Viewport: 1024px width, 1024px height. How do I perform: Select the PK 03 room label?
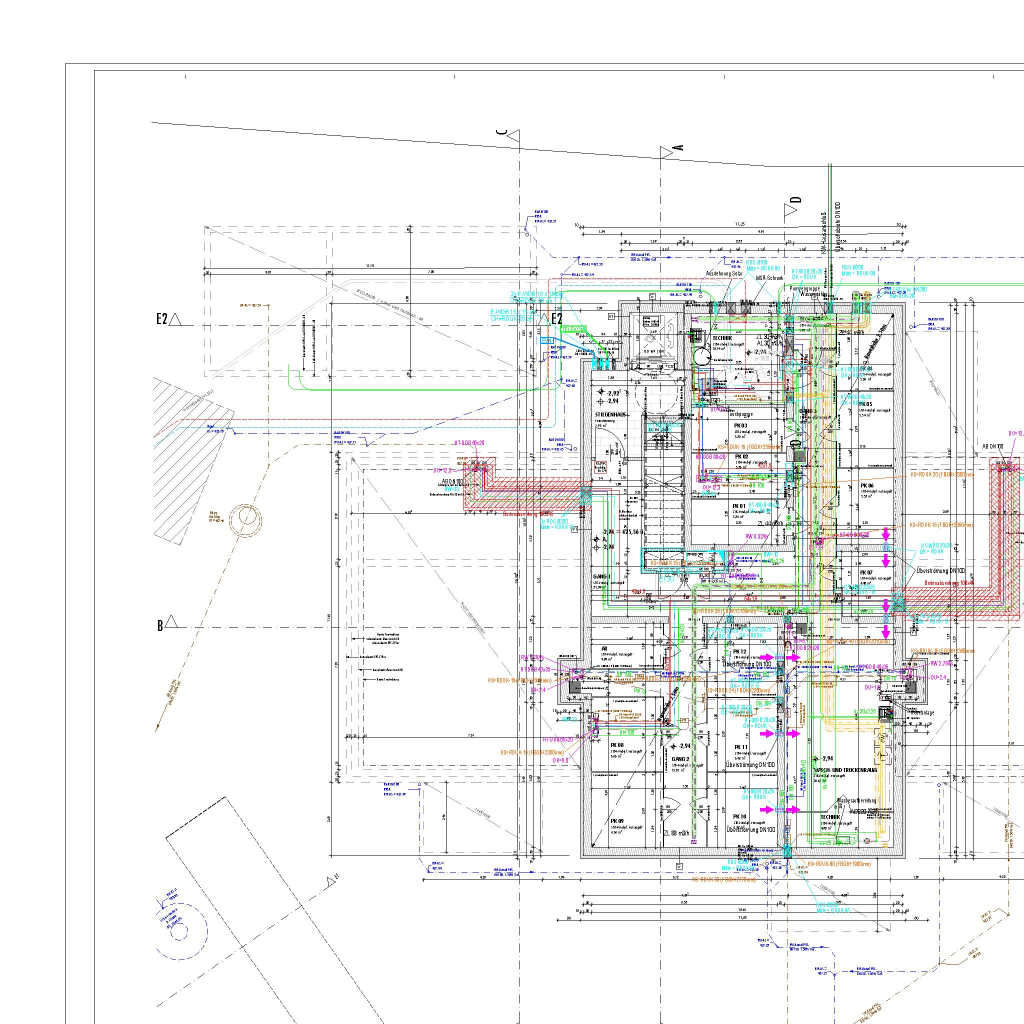click(x=741, y=425)
